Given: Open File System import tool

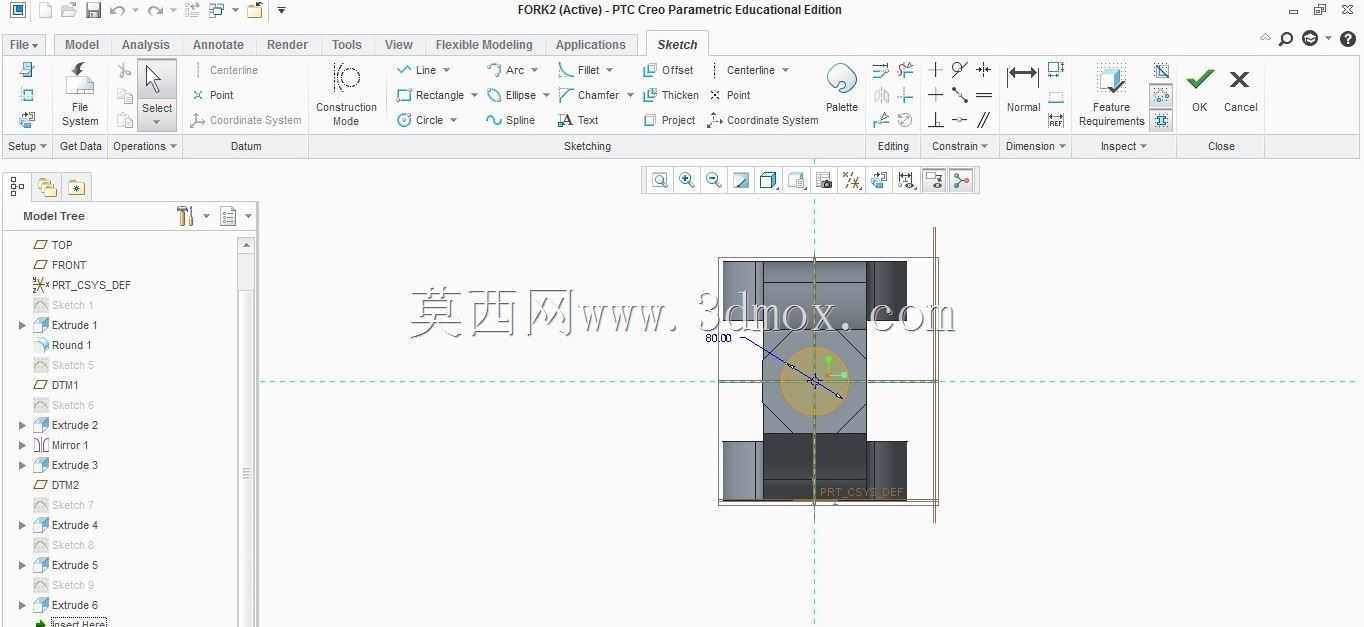Looking at the screenshot, I should (80, 95).
